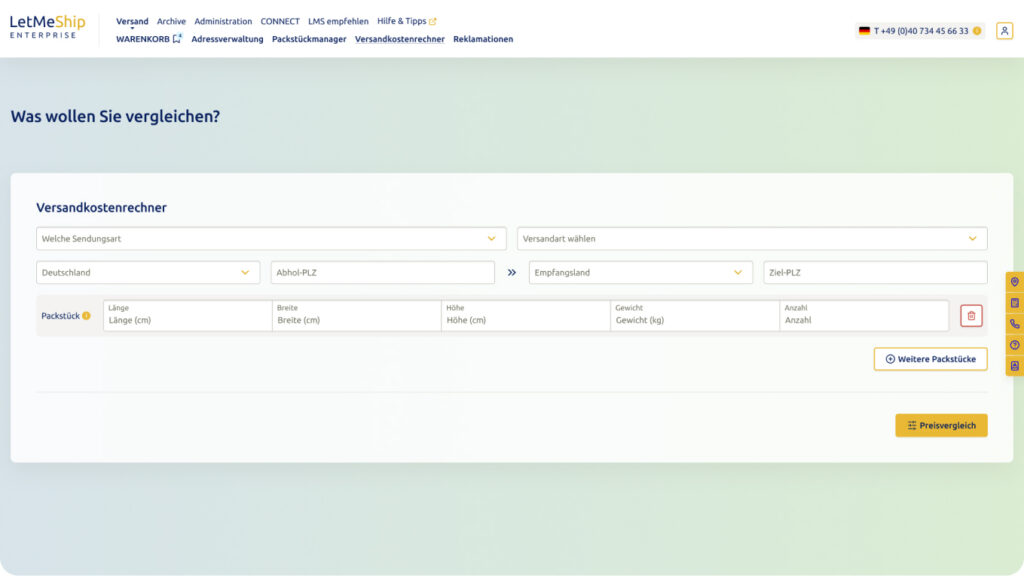
Task: Open the Deutschland origin country dropdown
Action: [x=148, y=273]
